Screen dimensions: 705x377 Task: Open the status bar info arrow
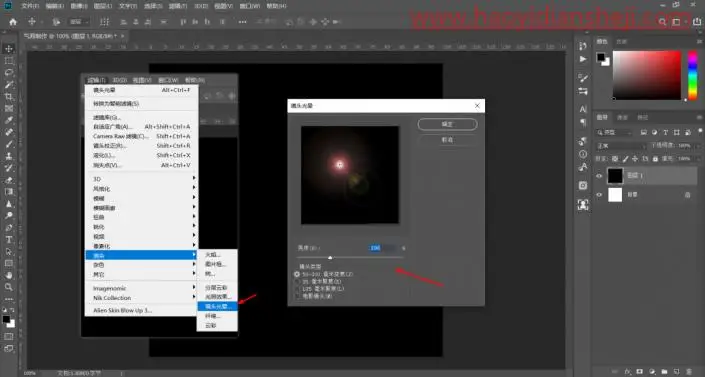click(x=121, y=373)
